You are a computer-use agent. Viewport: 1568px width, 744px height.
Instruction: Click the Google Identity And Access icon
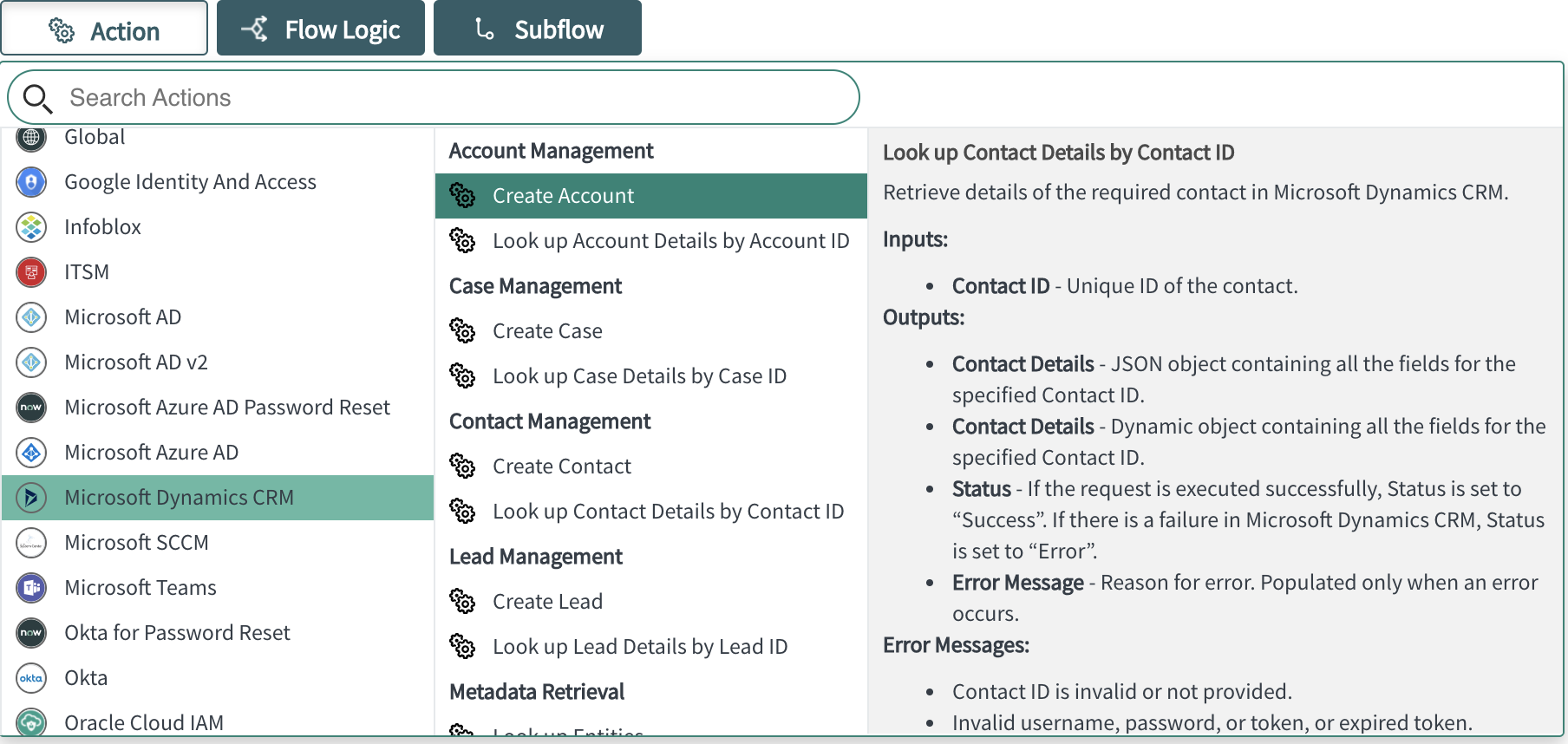(31, 182)
